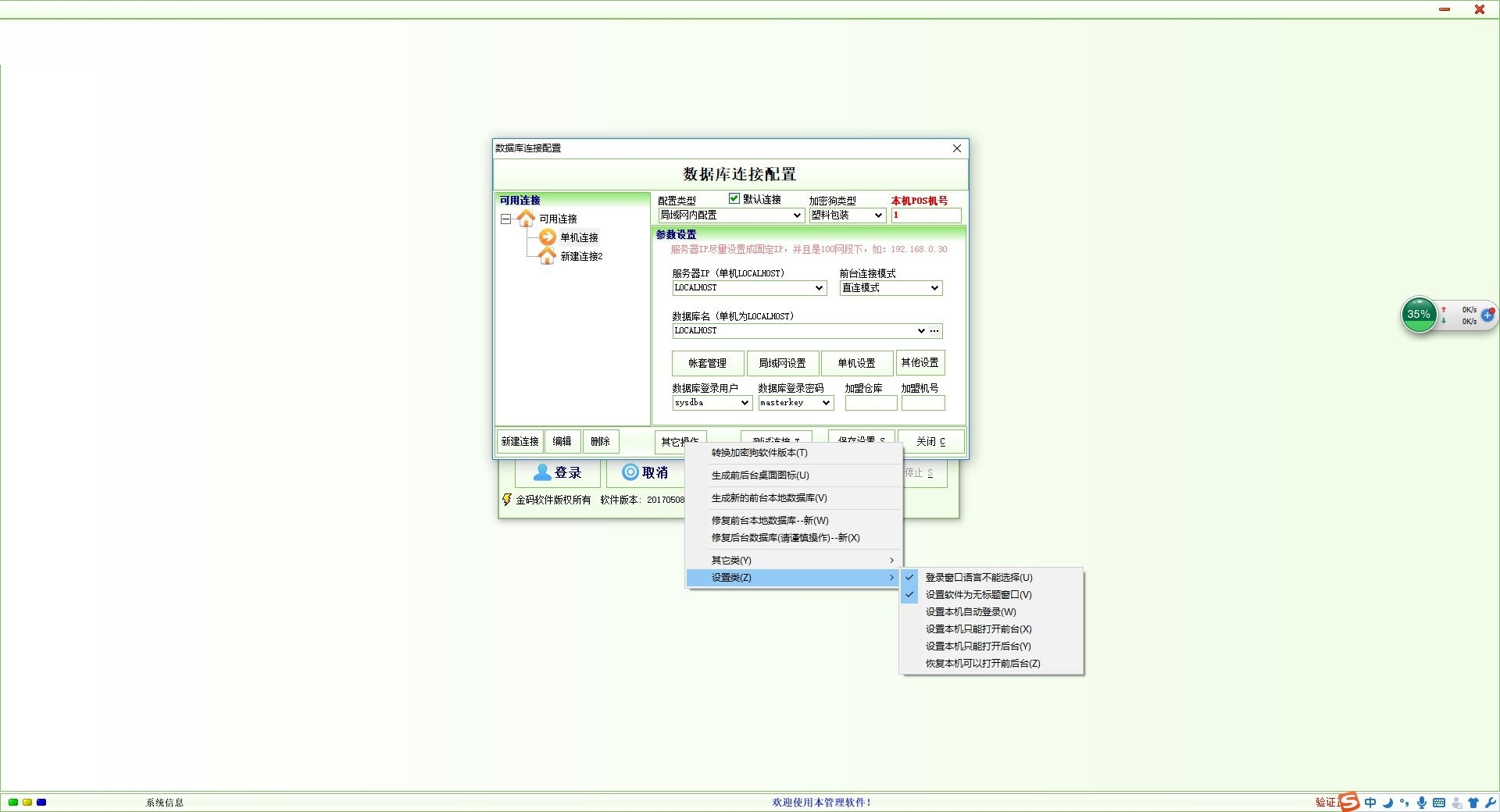Image resolution: width=1500 pixels, height=812 pixels.
Task: Toggle Sogou punctuation mode icon
Action: [x=1405, y=802]
